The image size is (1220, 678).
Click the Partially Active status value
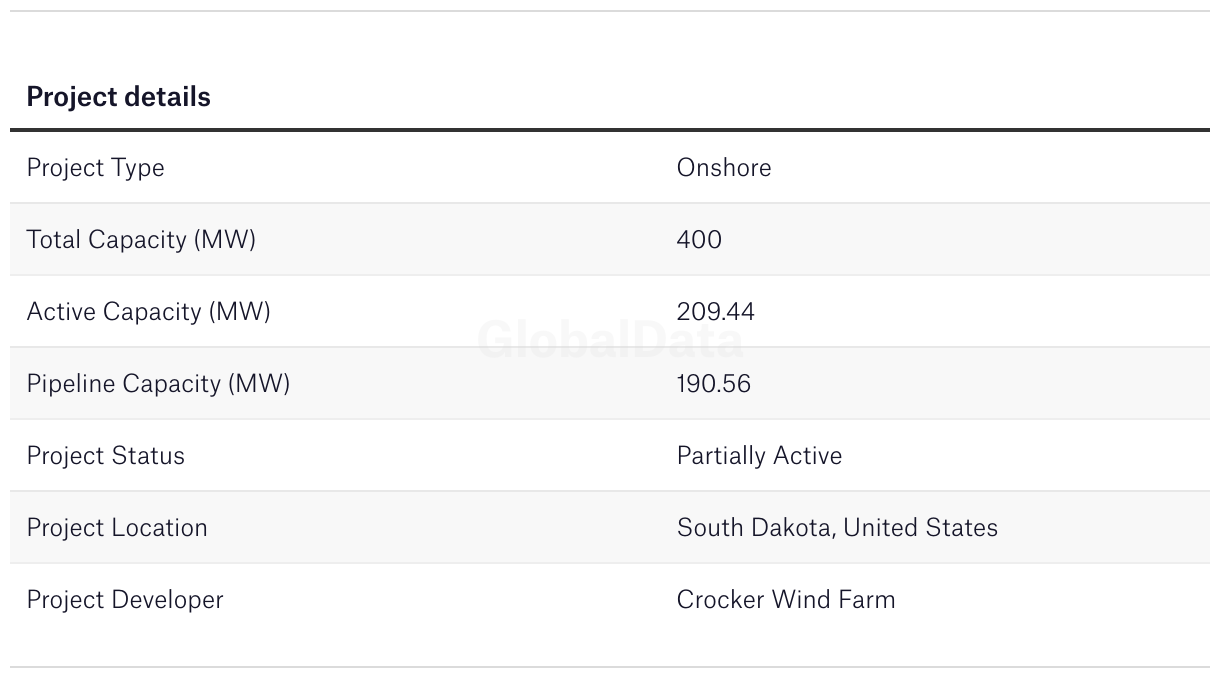point(759,456)
